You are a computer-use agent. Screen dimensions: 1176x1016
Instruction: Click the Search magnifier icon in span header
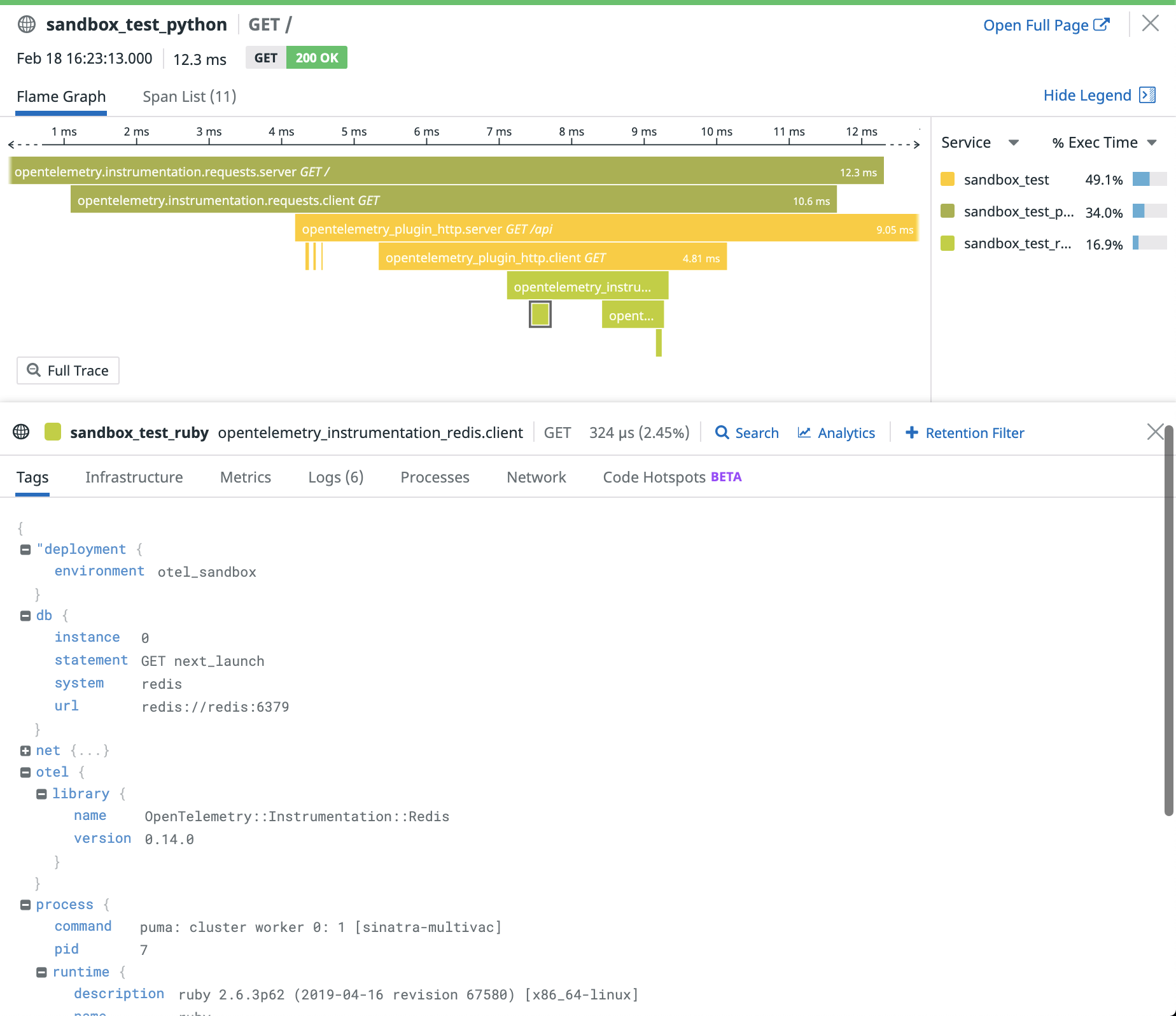[722, 432]
